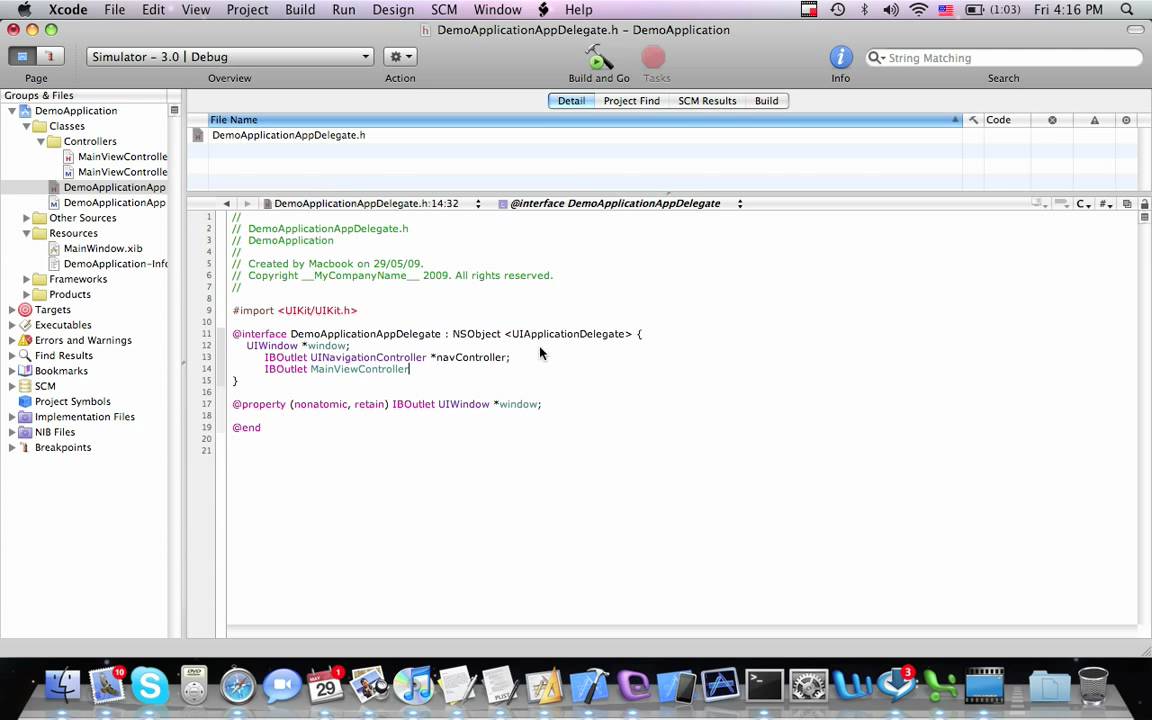This screenshot has width=1152, height=720.
Task: Click the Code column header
Action: tap(1007, 120)
